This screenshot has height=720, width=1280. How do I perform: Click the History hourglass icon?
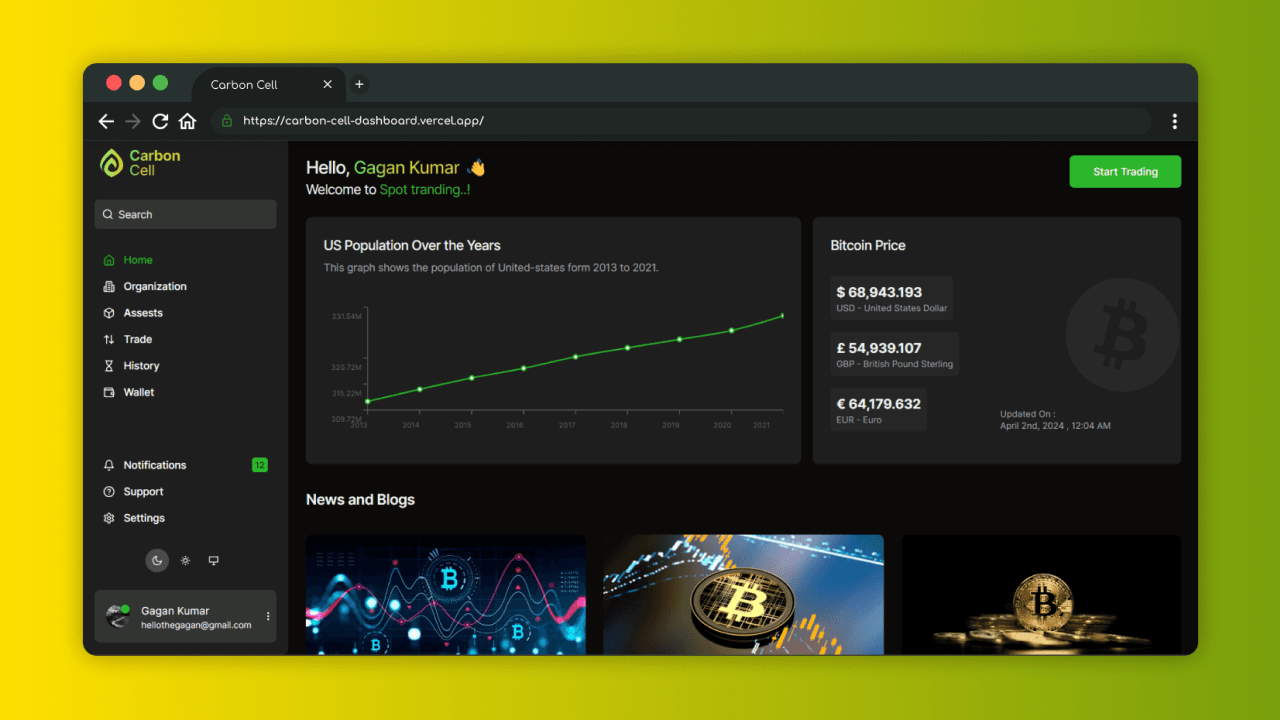coord(109,366)
